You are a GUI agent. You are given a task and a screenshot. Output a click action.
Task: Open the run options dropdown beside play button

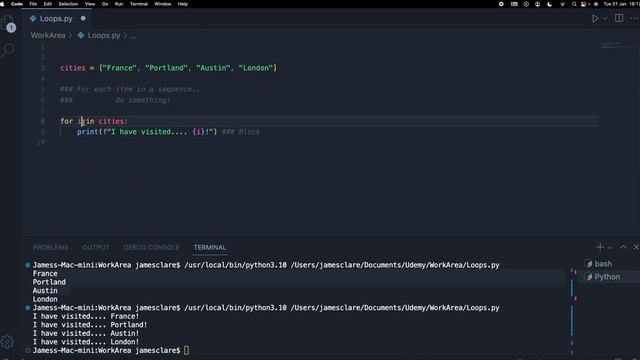605,18
